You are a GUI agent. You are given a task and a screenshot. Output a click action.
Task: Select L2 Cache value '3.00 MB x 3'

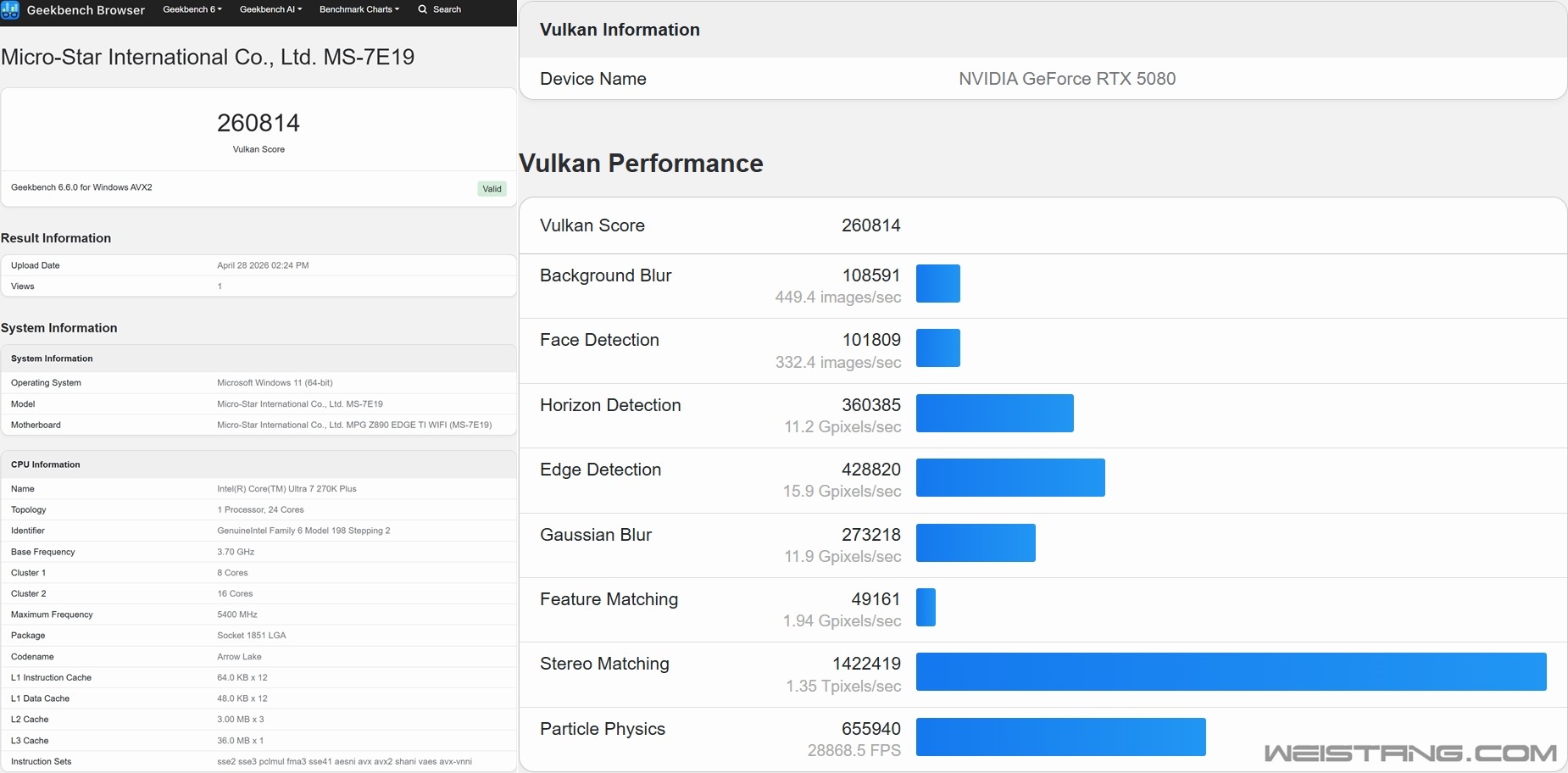tap(241, 720)
